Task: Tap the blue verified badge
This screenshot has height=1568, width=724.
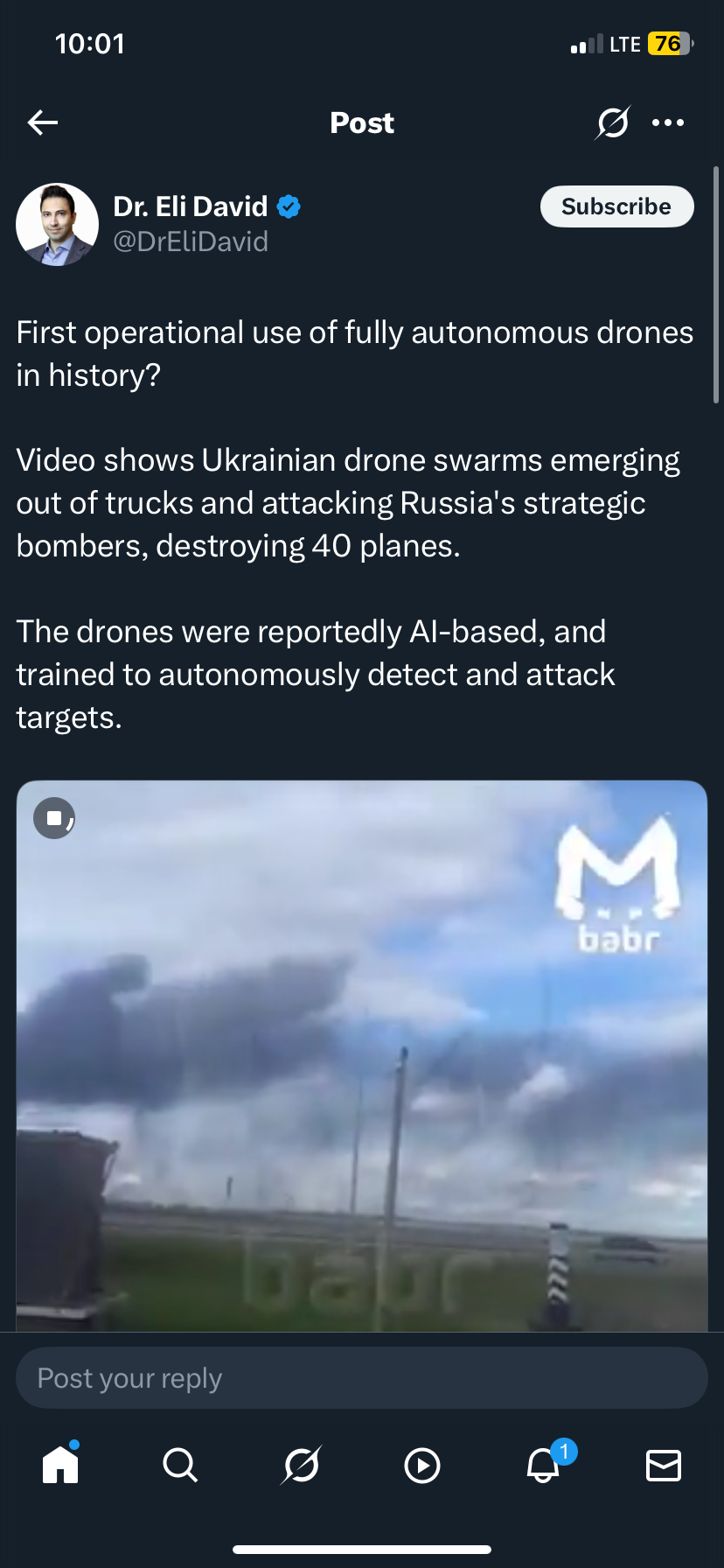Action: point(289,206)
